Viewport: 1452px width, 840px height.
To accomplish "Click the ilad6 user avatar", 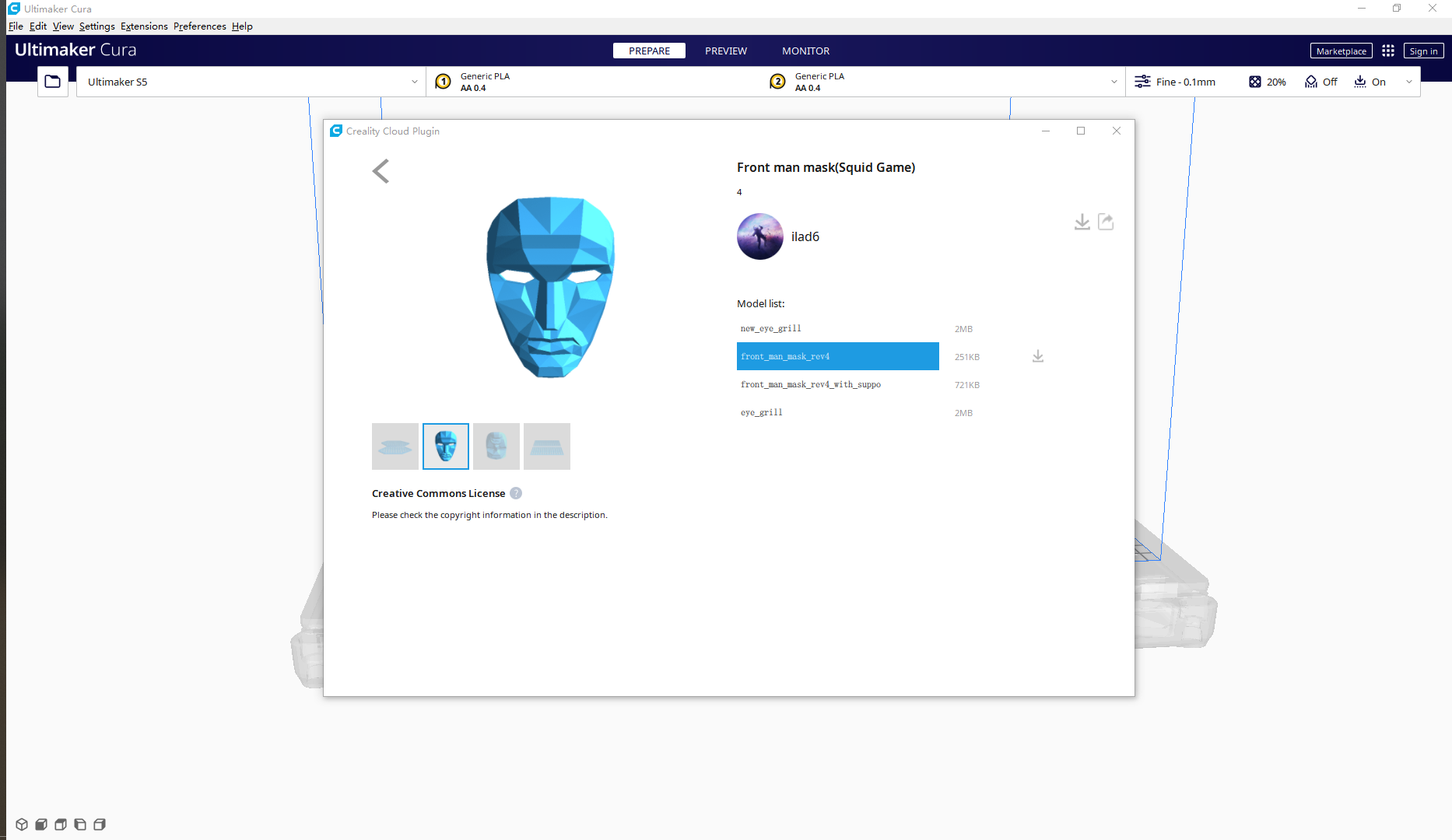I will tap(759, 236).
